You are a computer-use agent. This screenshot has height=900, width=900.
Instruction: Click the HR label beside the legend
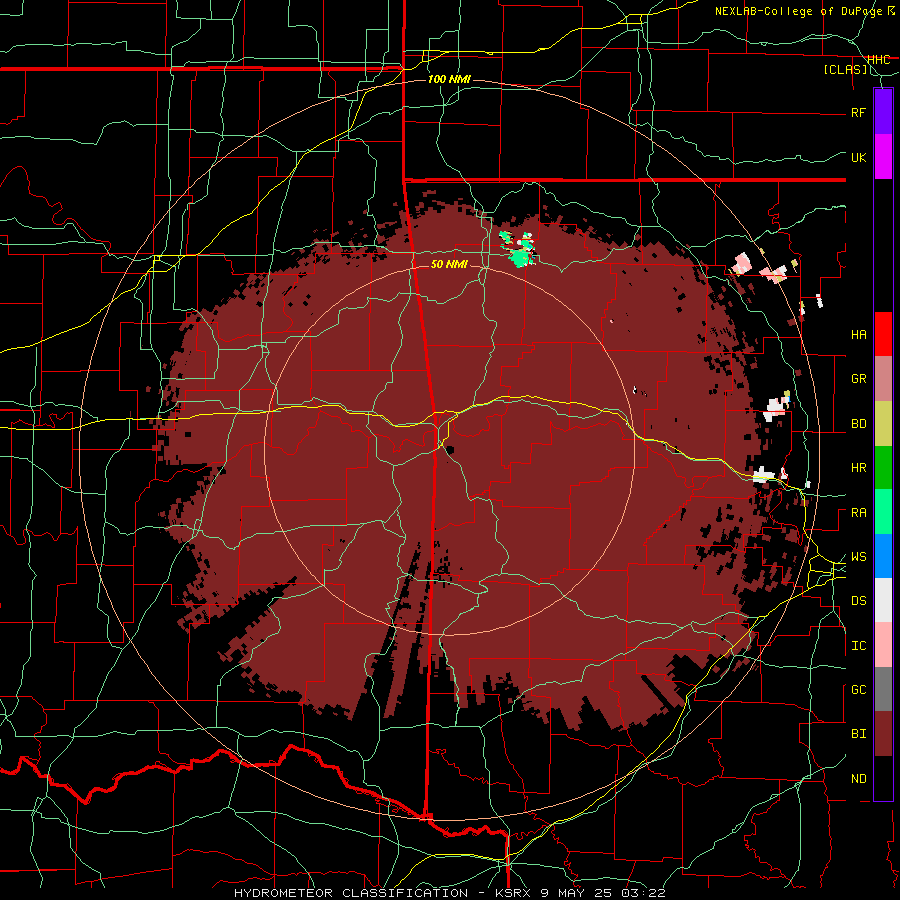pyautogui.click(x=859, y=468)
